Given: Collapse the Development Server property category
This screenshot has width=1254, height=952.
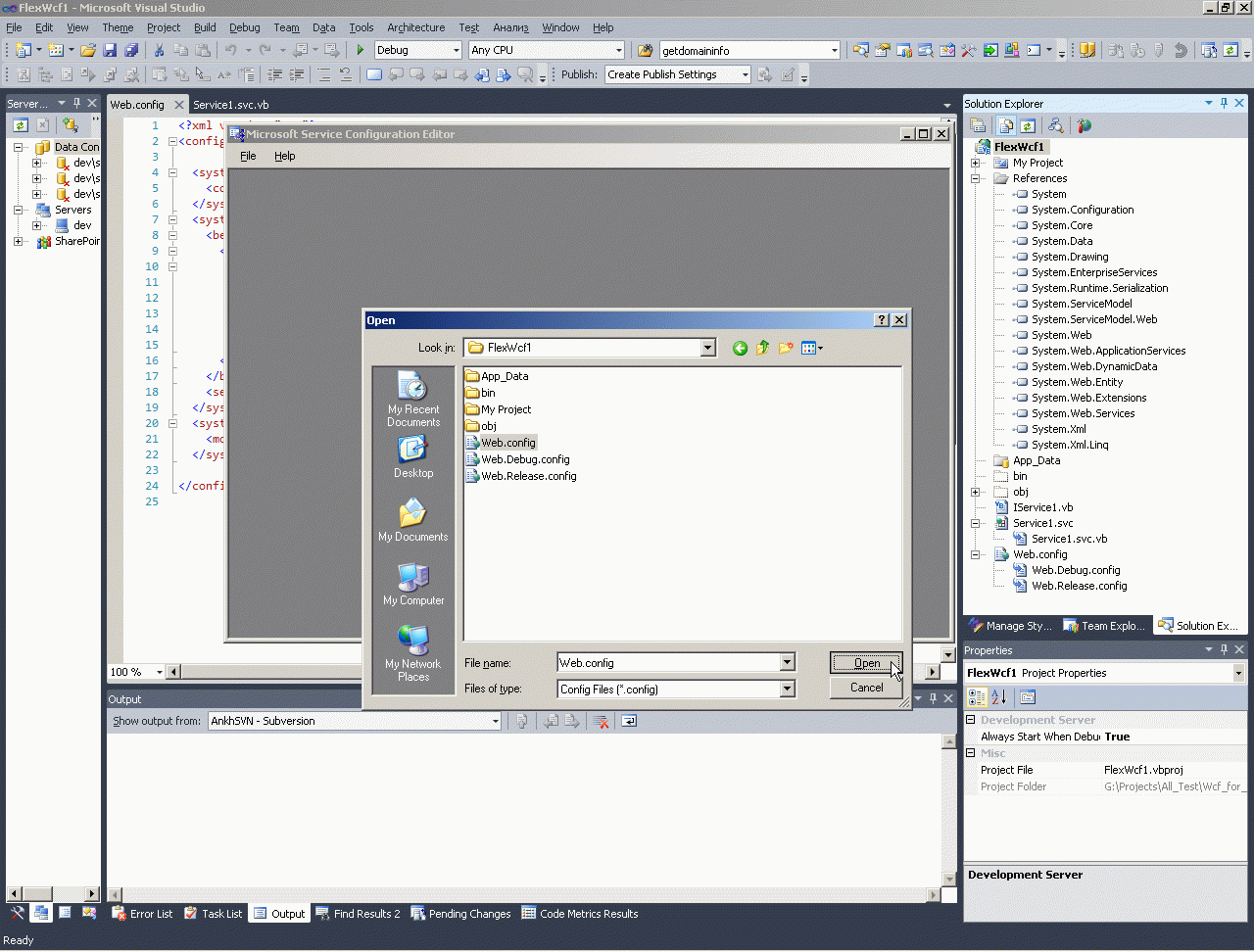Looking at the screenshot, I should [971, 720].
